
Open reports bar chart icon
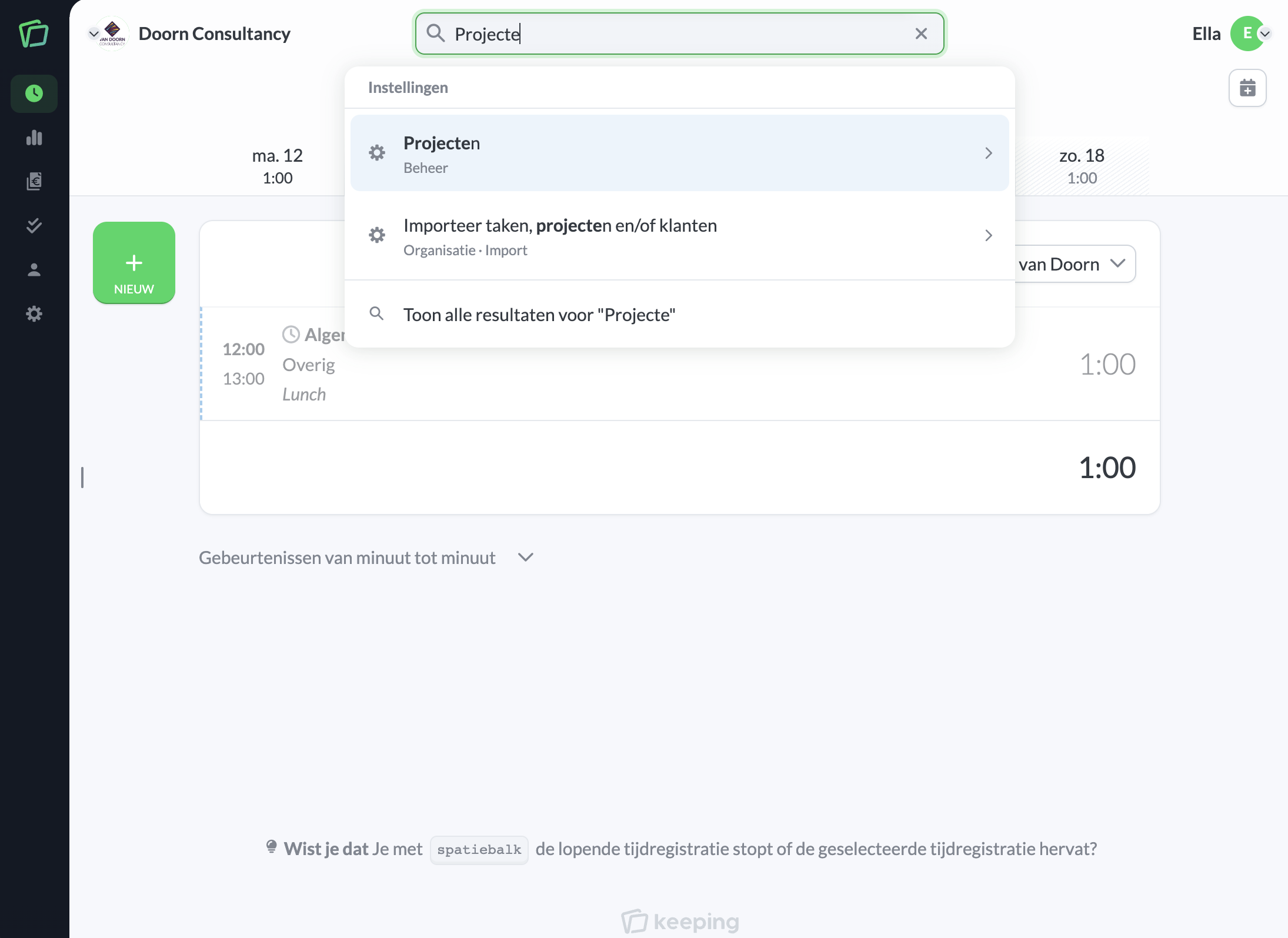point(34,138)
